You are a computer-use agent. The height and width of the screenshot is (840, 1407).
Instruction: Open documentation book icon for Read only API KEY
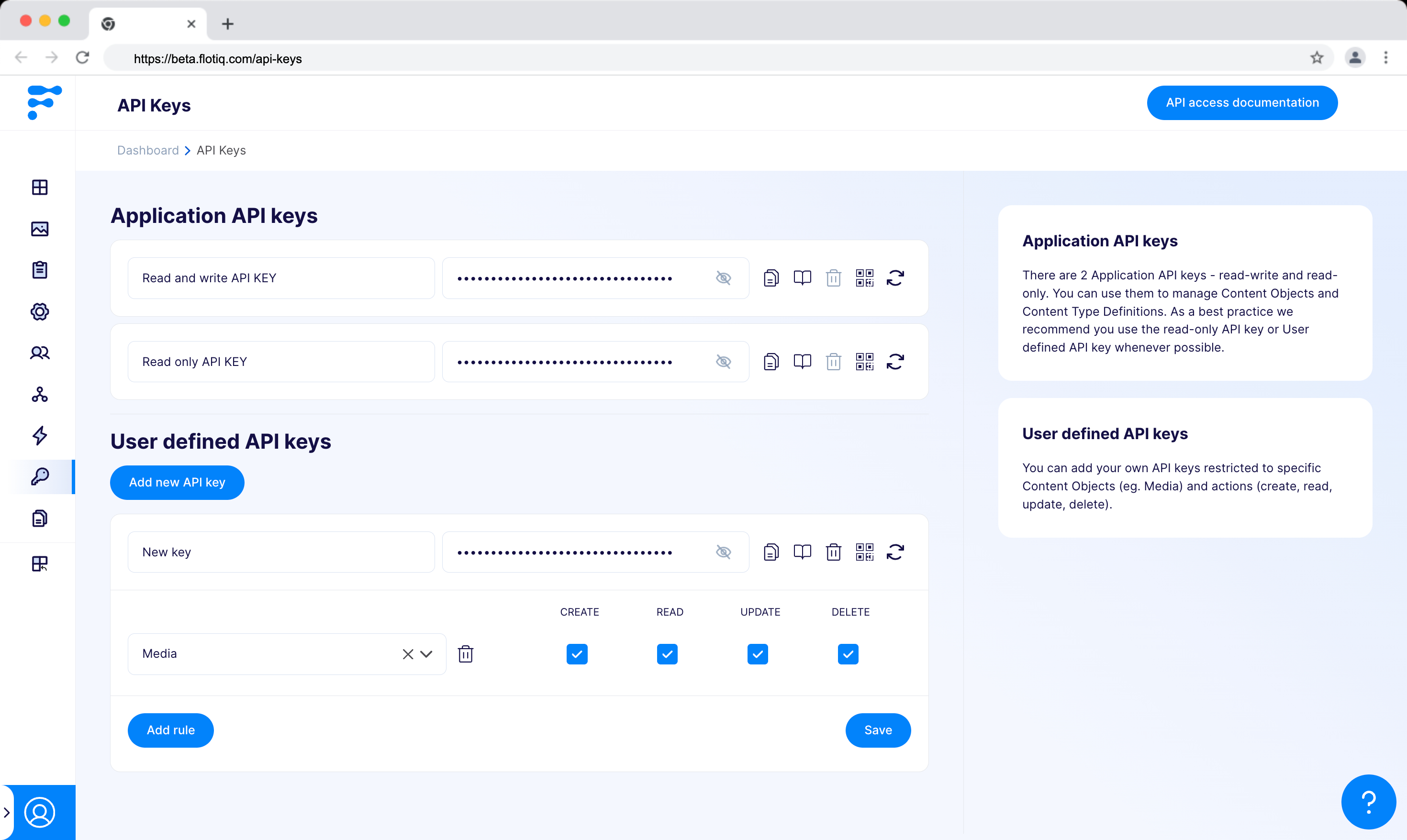[x=802, y=361]
